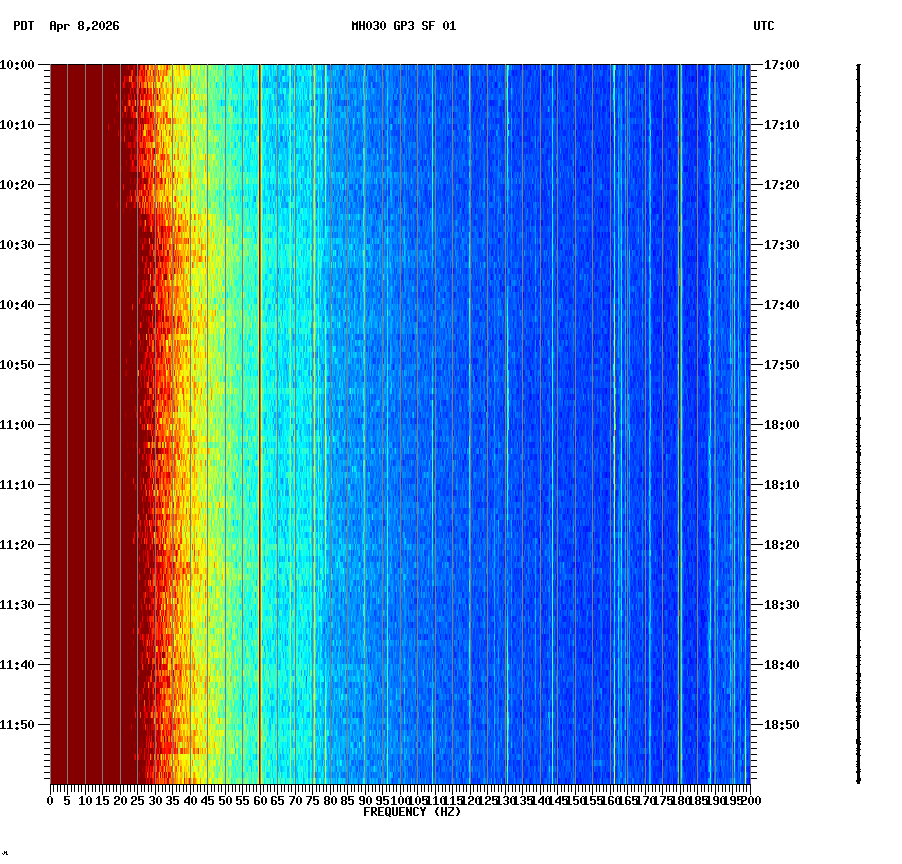Select the UTC timezone label
This screenshot has height=864, width=902.
[x=764, y=28]
